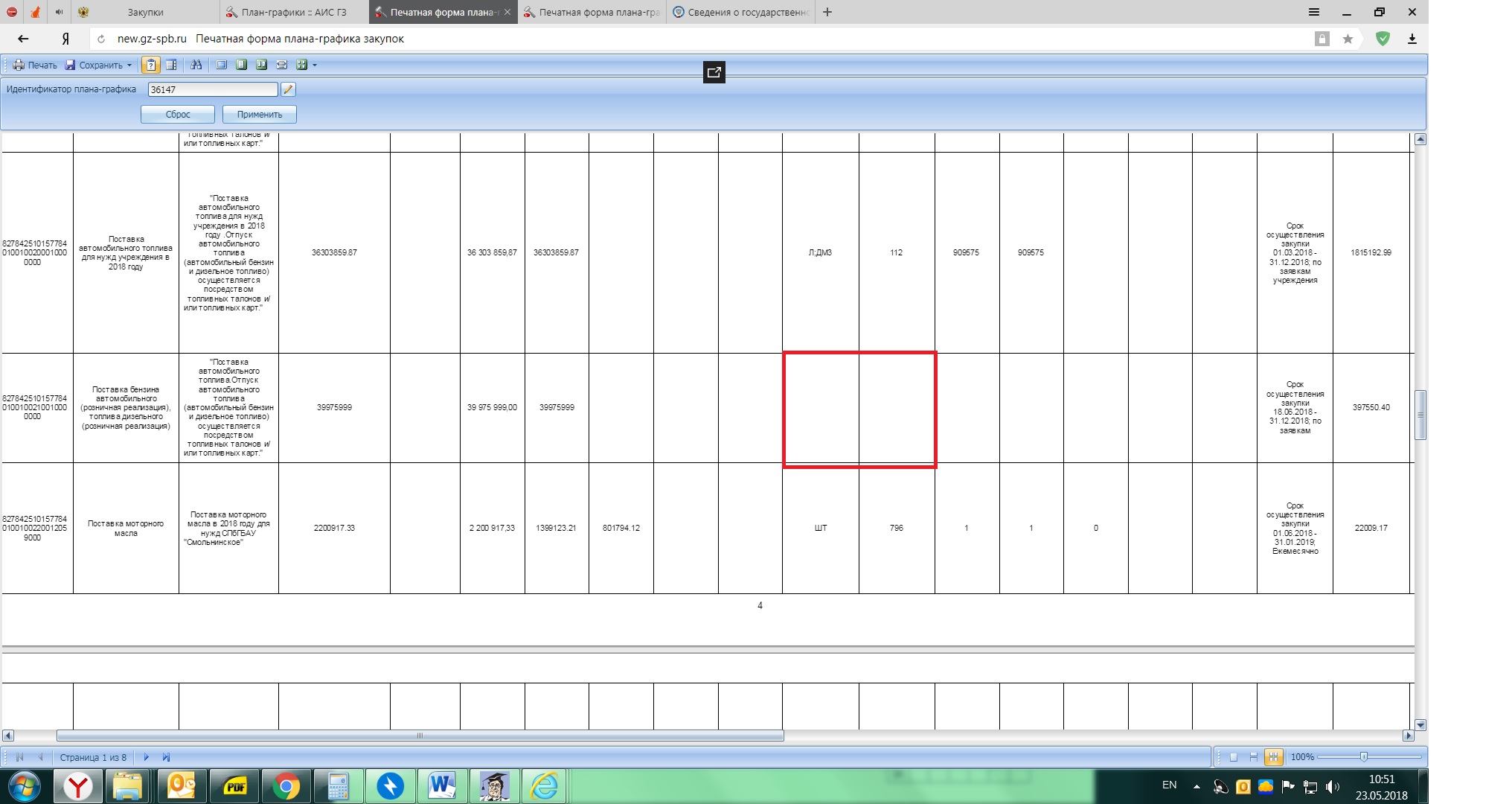Image resolution: width=1512 pixels, height=804 pixels.
Task: Show hidden tray icons arrow
Action: tap(1196, 786)
